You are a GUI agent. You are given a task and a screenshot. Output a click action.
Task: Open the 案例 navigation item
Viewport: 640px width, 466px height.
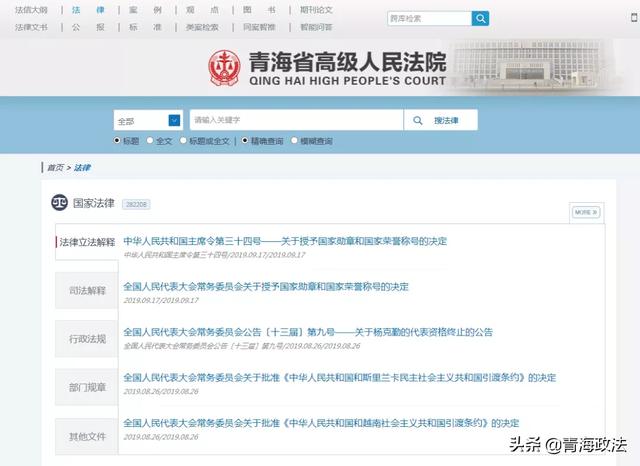point(145,10)
